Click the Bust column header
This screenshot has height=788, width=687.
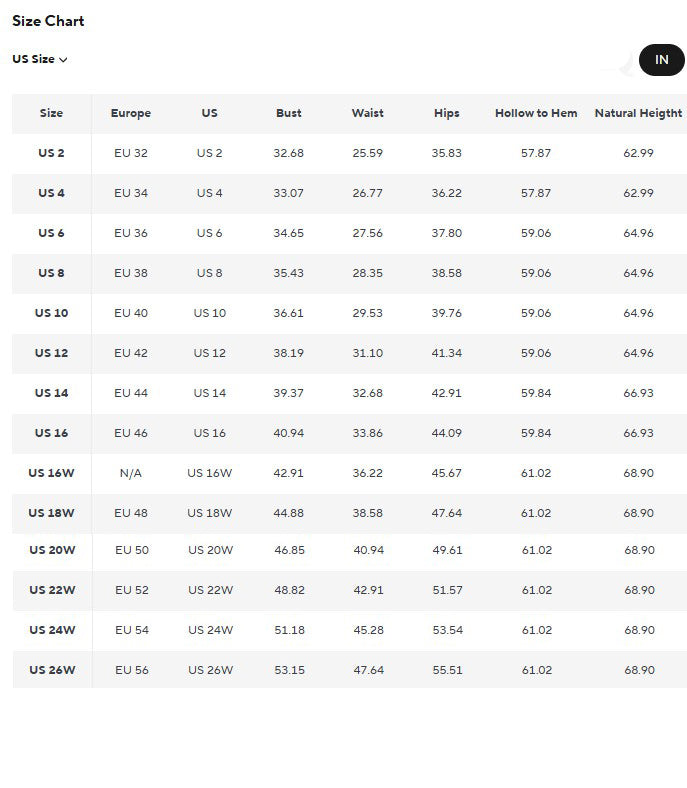[288, 113]
